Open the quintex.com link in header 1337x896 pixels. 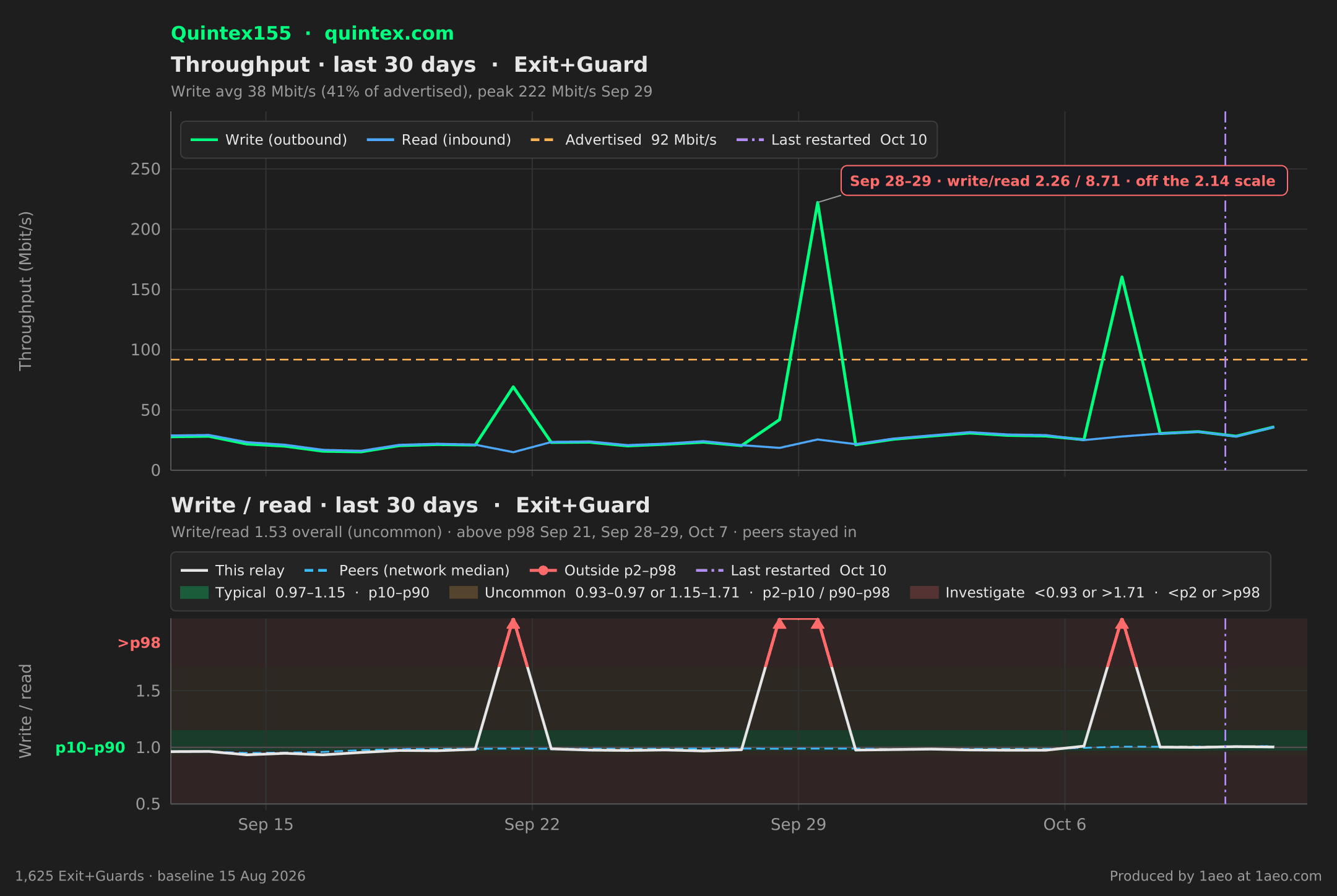(x=389, y=33)
